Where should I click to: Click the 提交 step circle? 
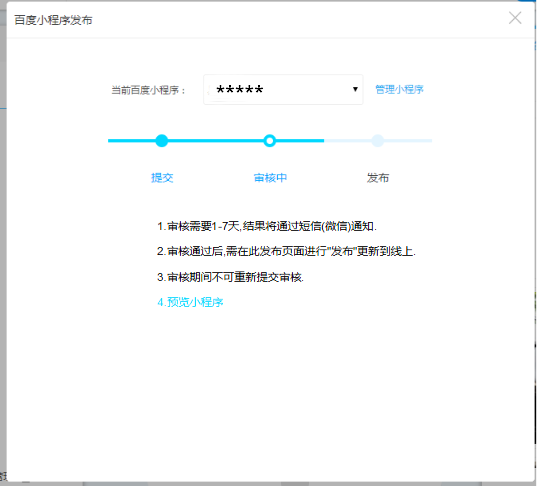point(162,140)
